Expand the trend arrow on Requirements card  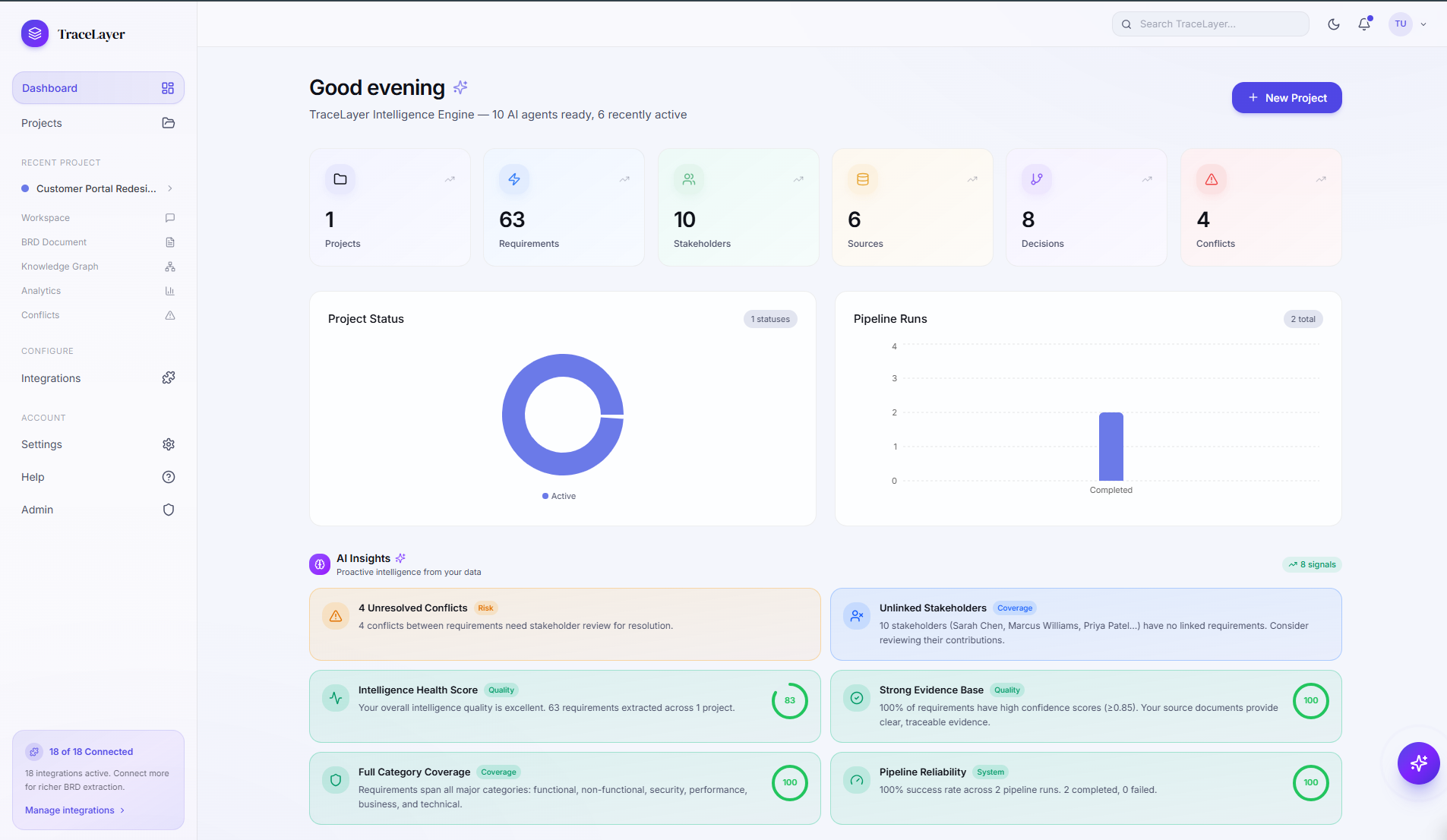click(624, 179)
